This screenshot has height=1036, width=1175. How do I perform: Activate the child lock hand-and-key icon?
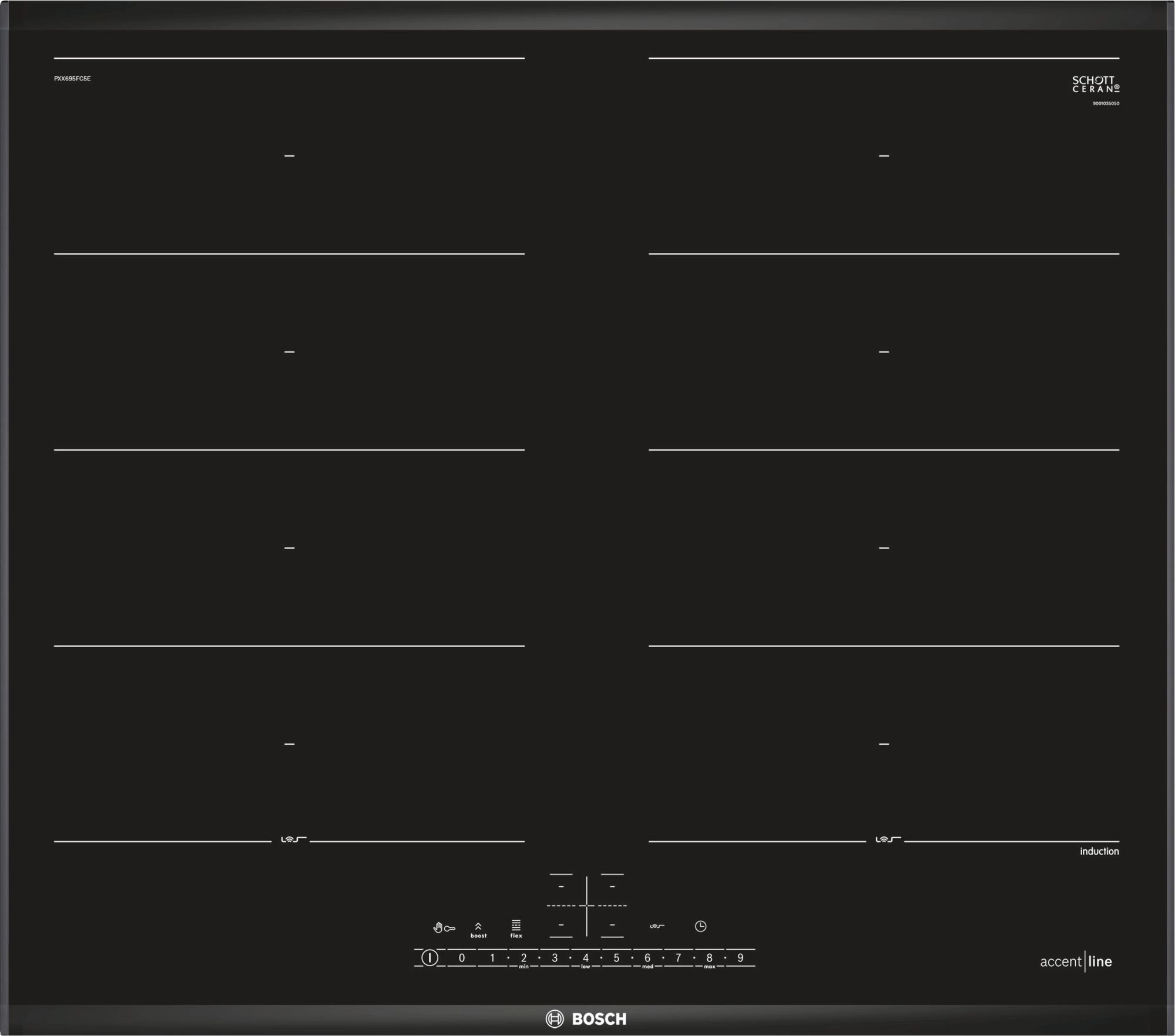point(444,928)
